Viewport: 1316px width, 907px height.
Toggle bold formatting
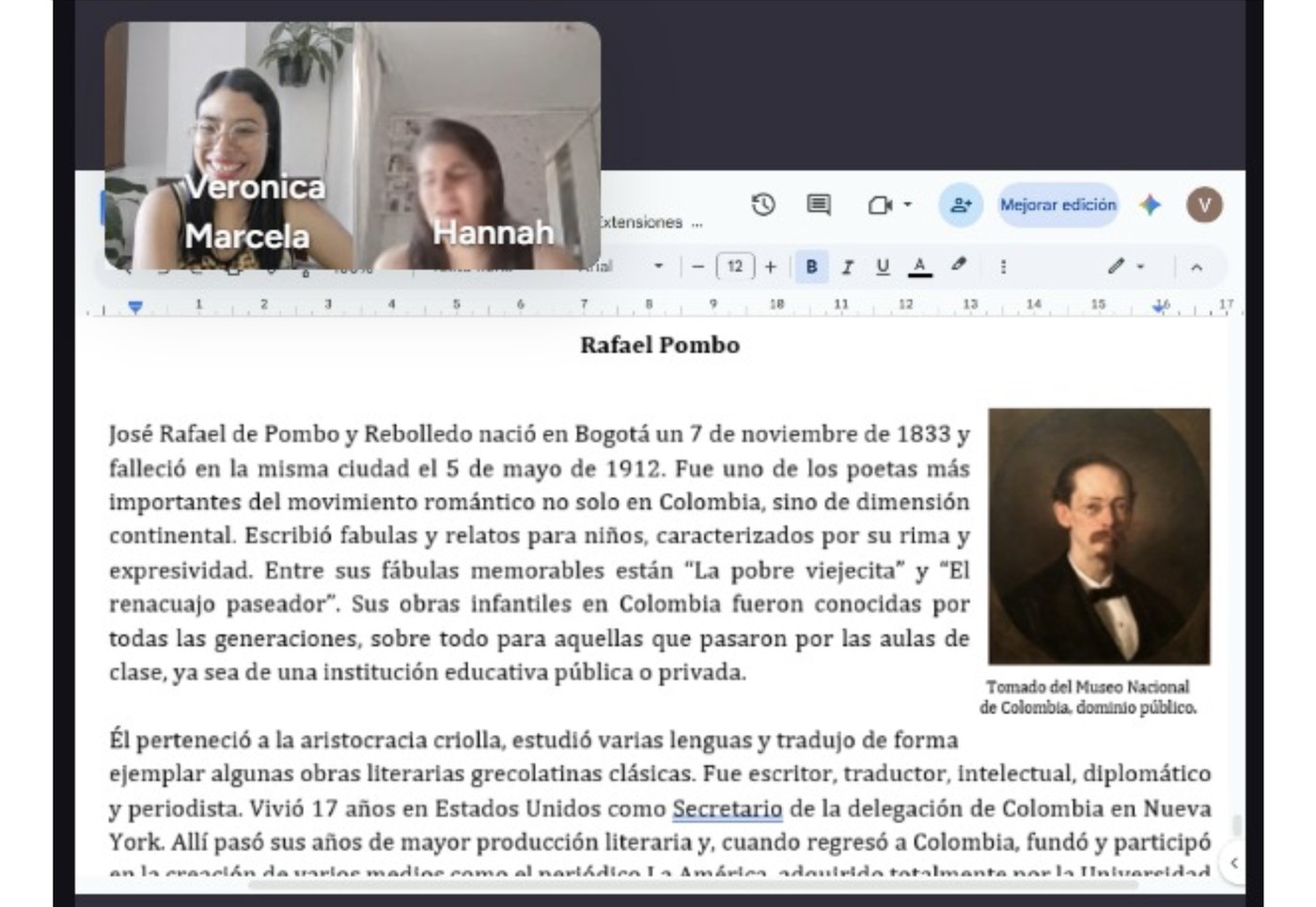tap(811, 267)
